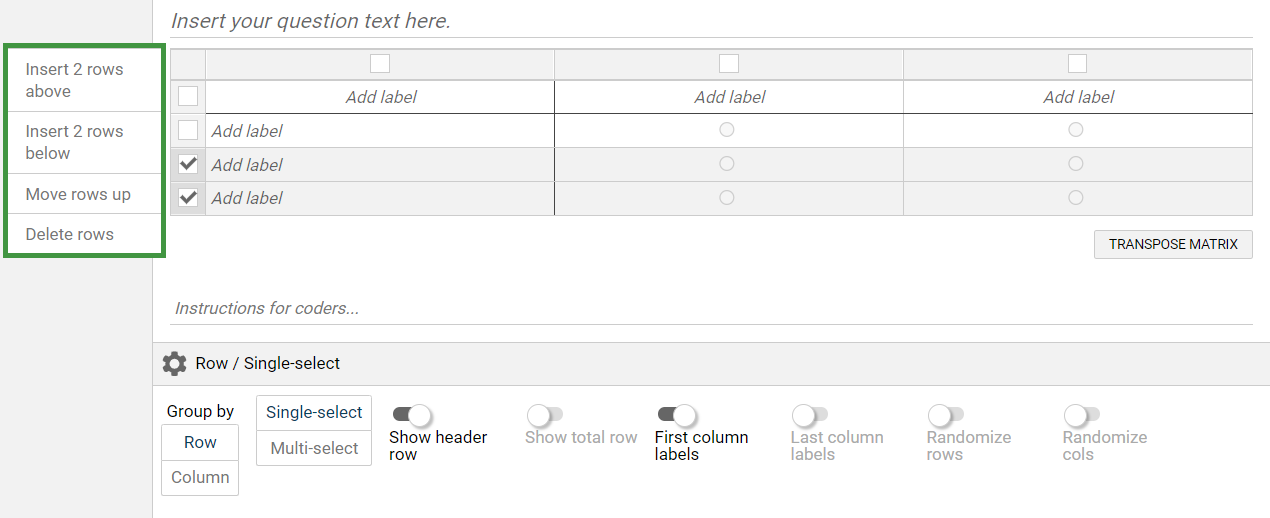Check the third column's header checkbox
The width and height of the screenshot is (1270, 518).
point(1077,64)
